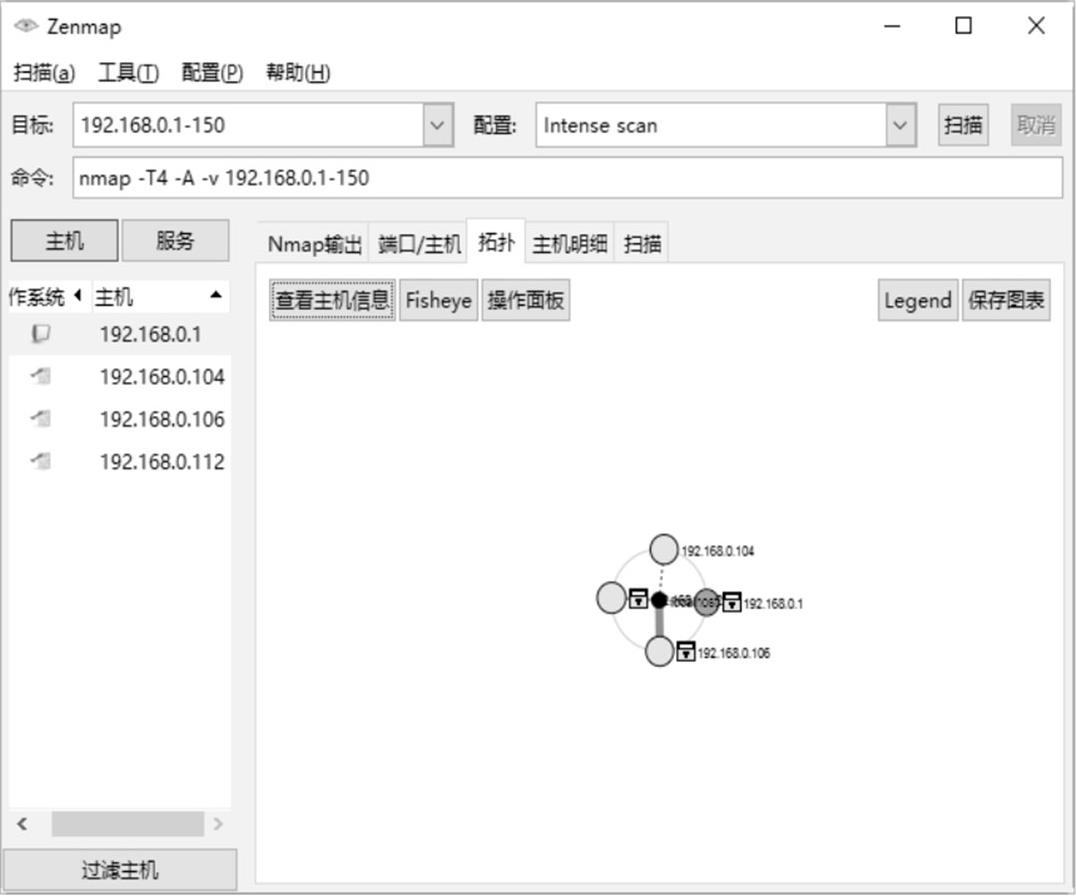
Task: Sort hosts using the 主机 column sort arrow
Action: click(215, 295)
